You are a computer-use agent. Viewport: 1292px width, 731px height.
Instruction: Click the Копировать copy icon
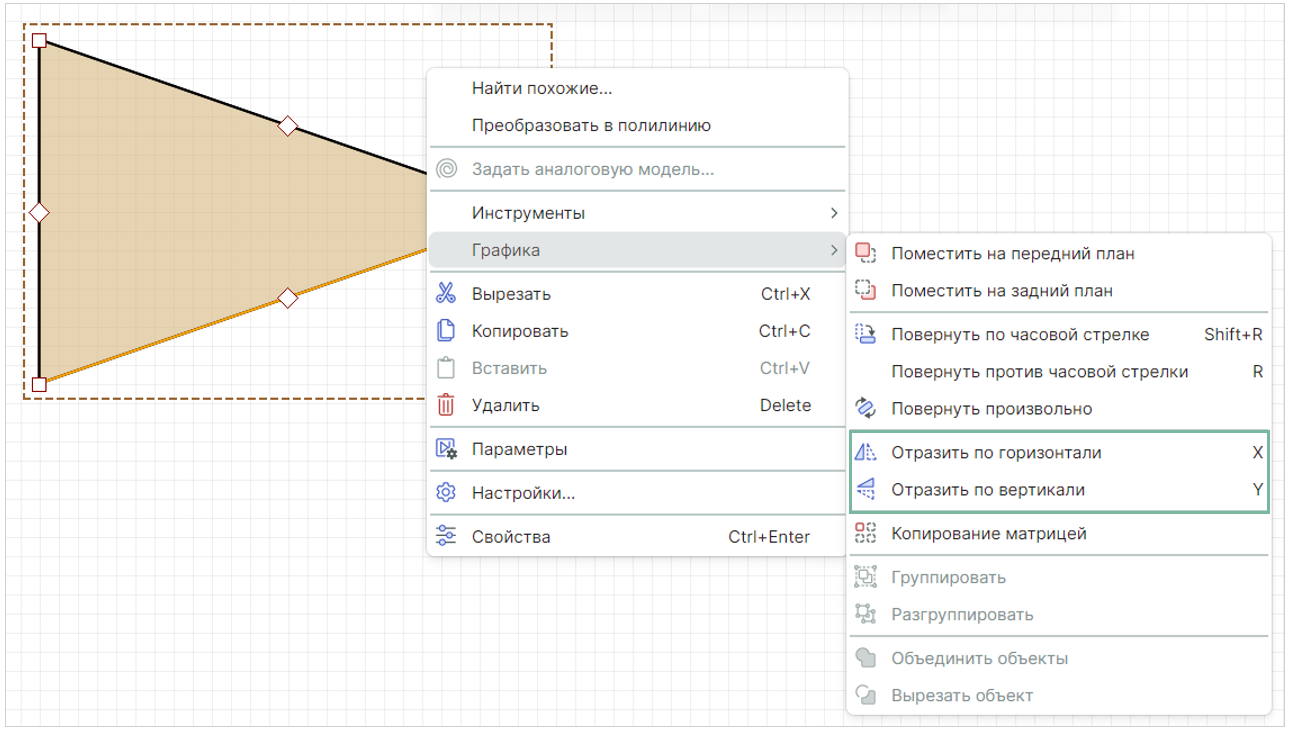[x=446, y=331]
